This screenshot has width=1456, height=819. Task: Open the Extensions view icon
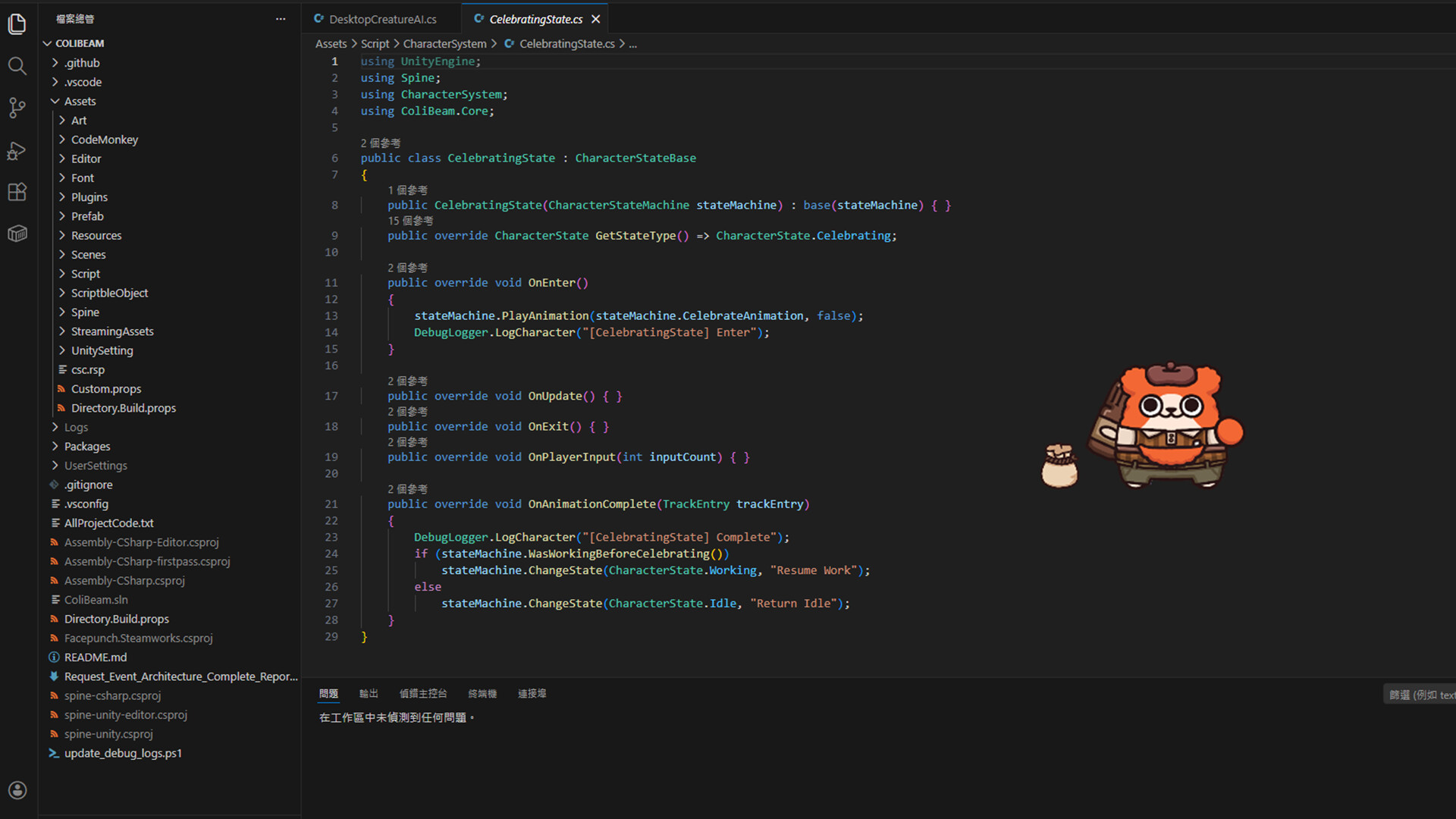pyautogui.click(x=17, y=192)
